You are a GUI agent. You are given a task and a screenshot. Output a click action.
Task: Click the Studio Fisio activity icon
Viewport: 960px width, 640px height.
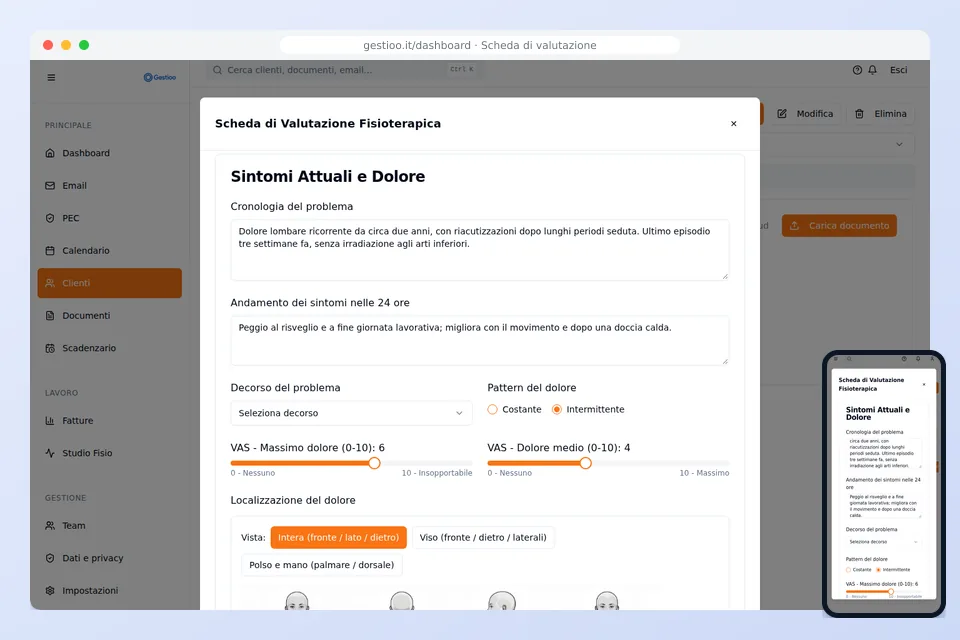(50, 453)
